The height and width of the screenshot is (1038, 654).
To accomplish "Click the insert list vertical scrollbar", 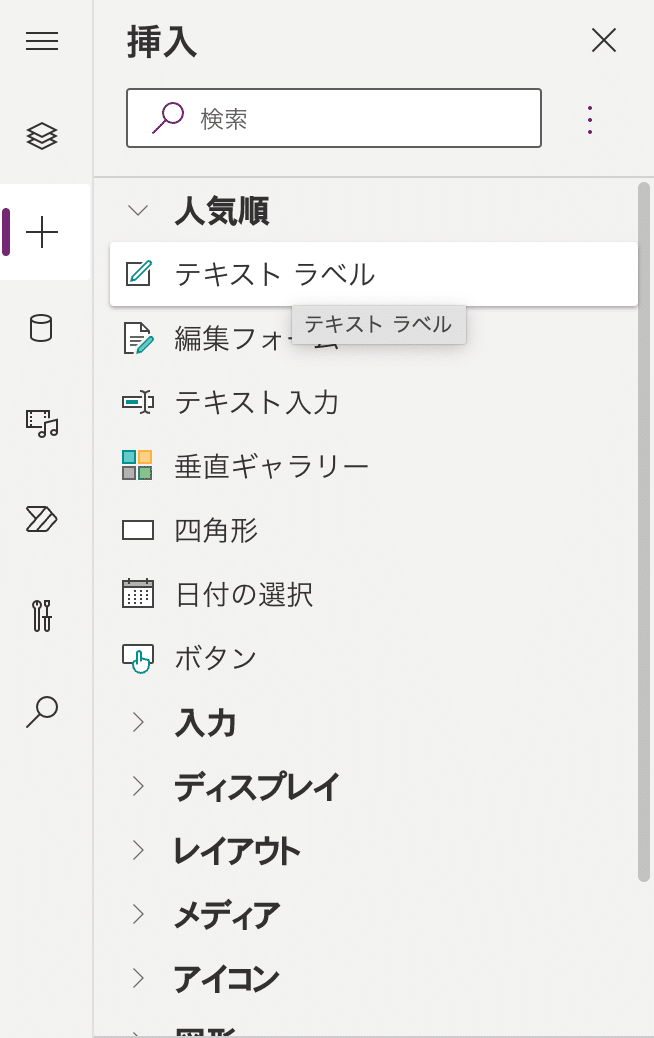I will tap(644, 530).
